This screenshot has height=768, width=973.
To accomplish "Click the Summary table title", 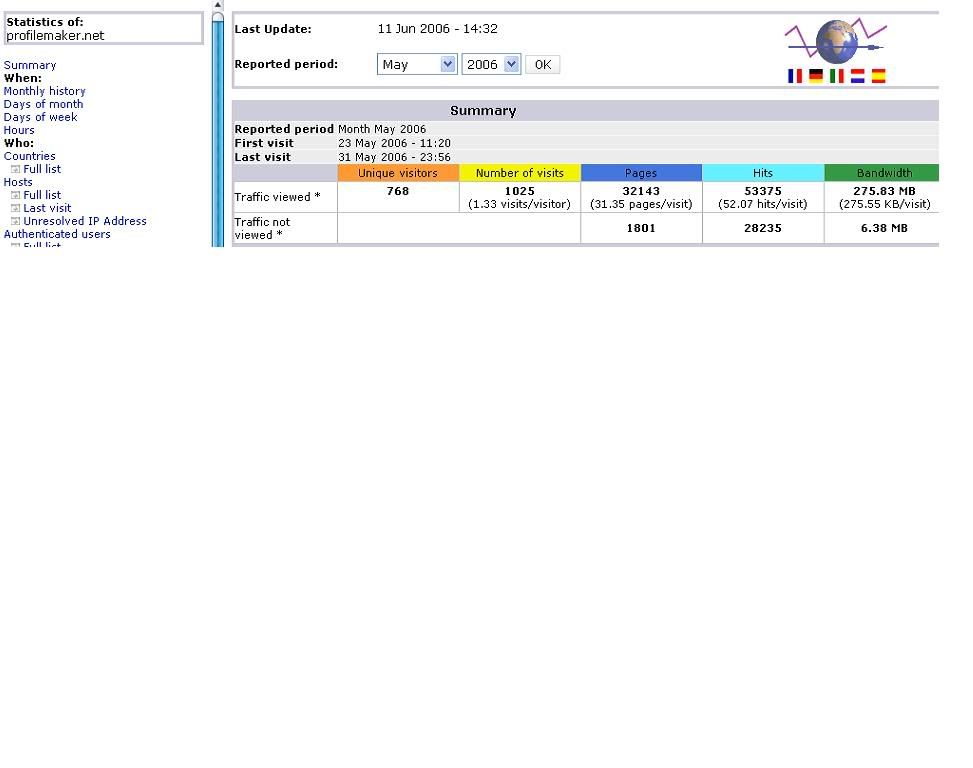I will [483, 110].
